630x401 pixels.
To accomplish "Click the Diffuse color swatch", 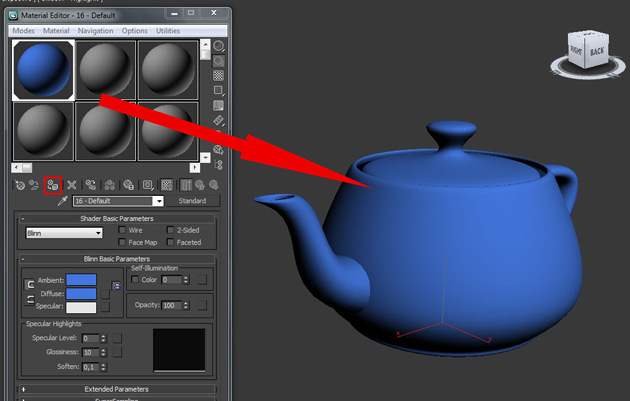I will (81, 294).
